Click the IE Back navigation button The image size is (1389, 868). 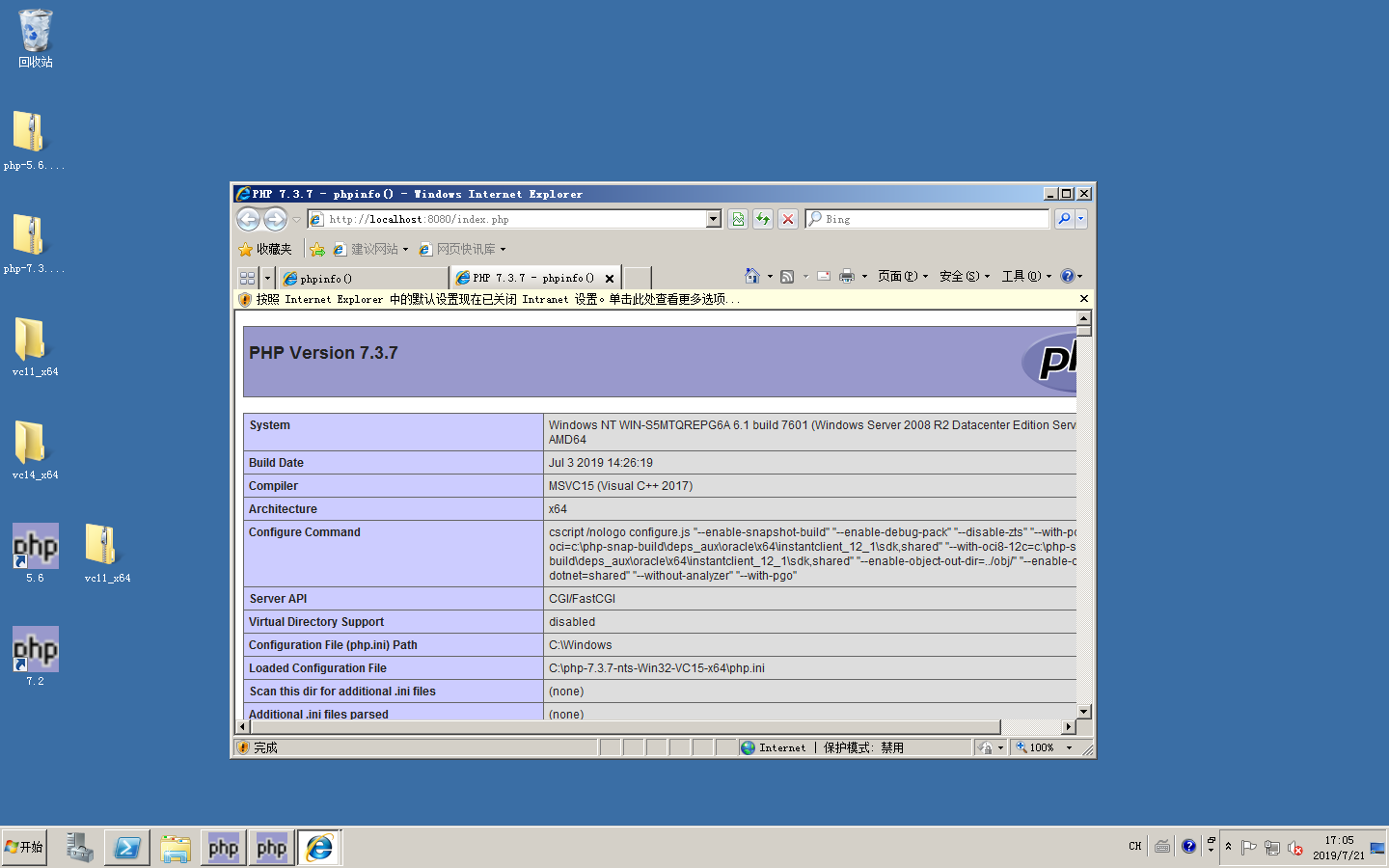(248, 220)
